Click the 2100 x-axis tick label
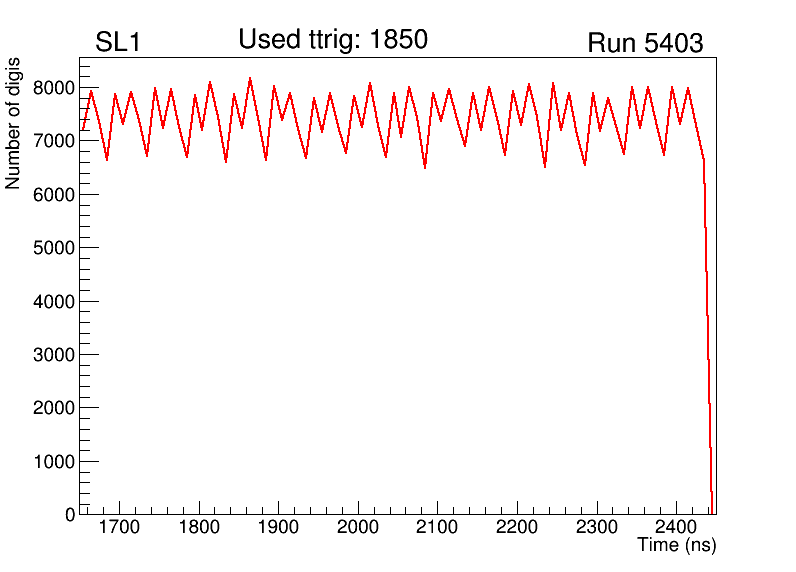796x572 pixels. 437,527
